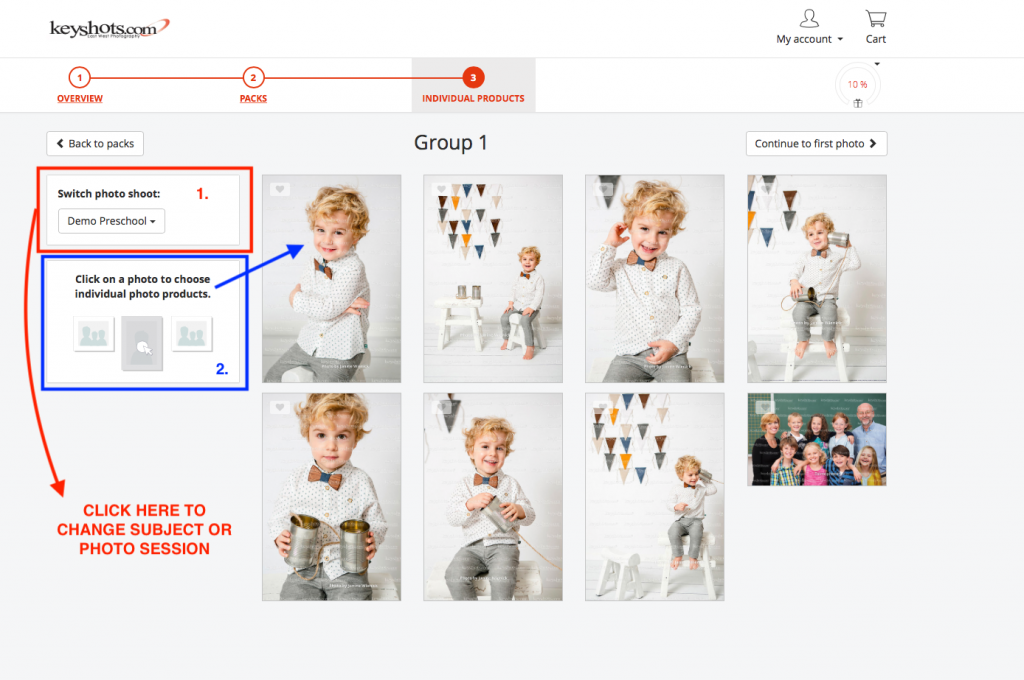
Task: Switch to the Packs tab
Action: coord(253,99)
